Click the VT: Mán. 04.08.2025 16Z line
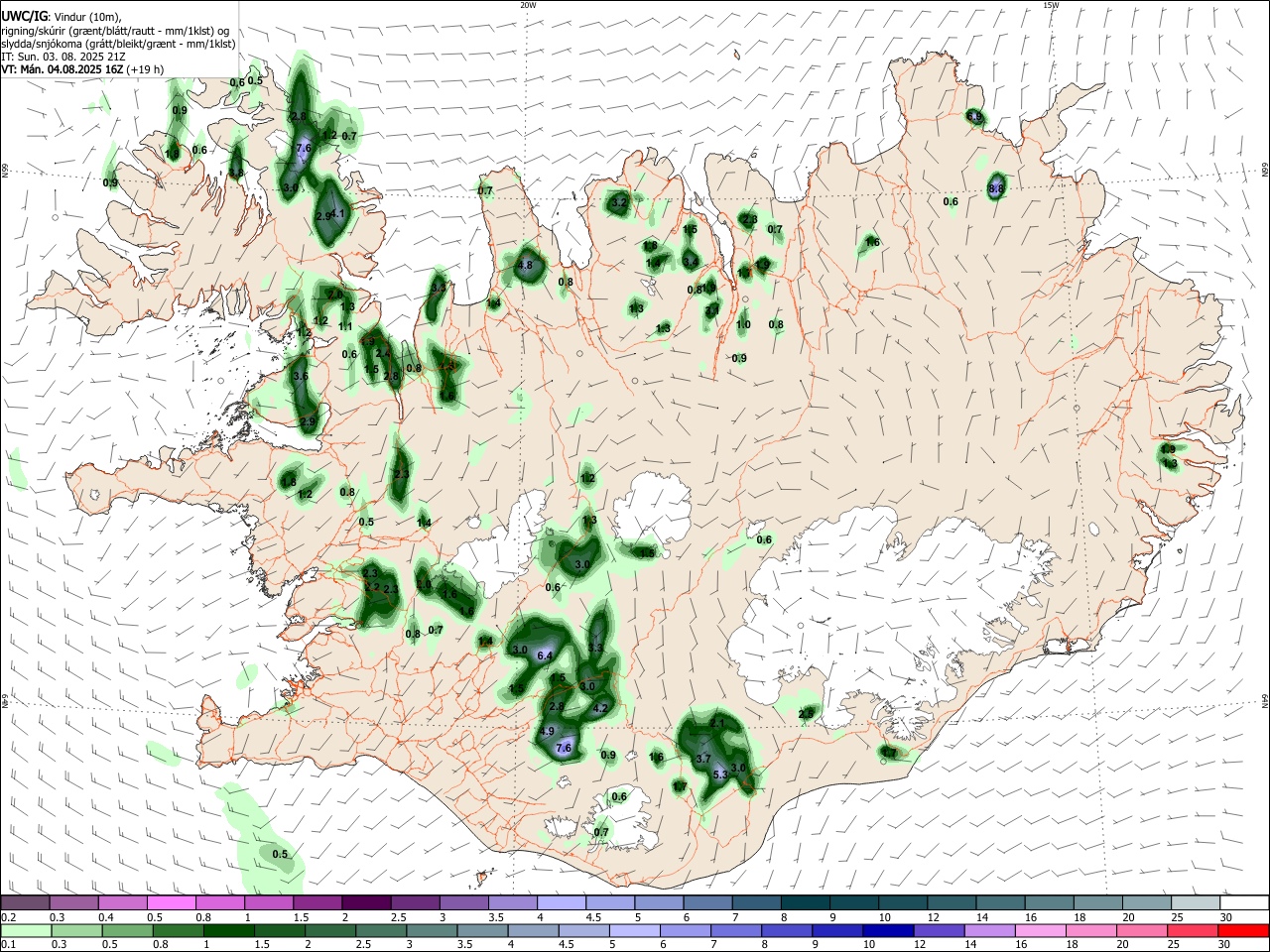The width and height of the screenshot is (1270, 952). pyautogui.click(x=63, y=69)
